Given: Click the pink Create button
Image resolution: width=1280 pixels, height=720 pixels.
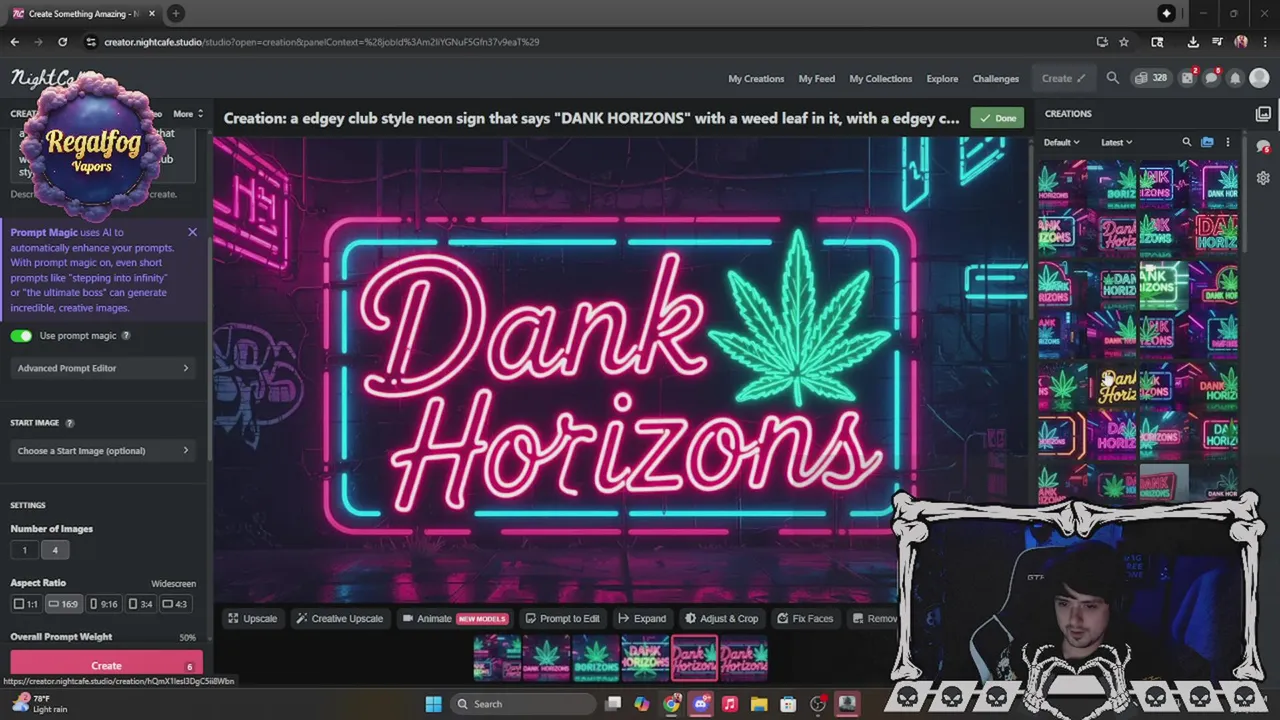Looking at the screenshot, I should tap(106, 665).
